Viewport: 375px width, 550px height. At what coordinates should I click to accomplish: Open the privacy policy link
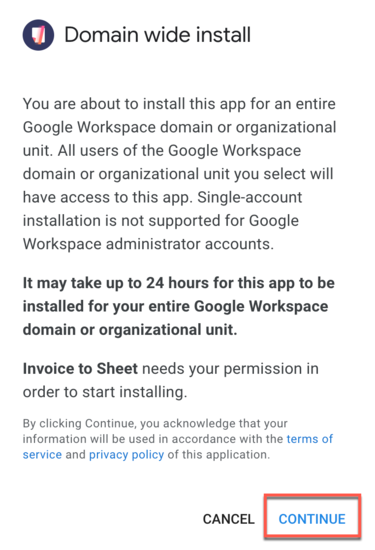(126, 455)
